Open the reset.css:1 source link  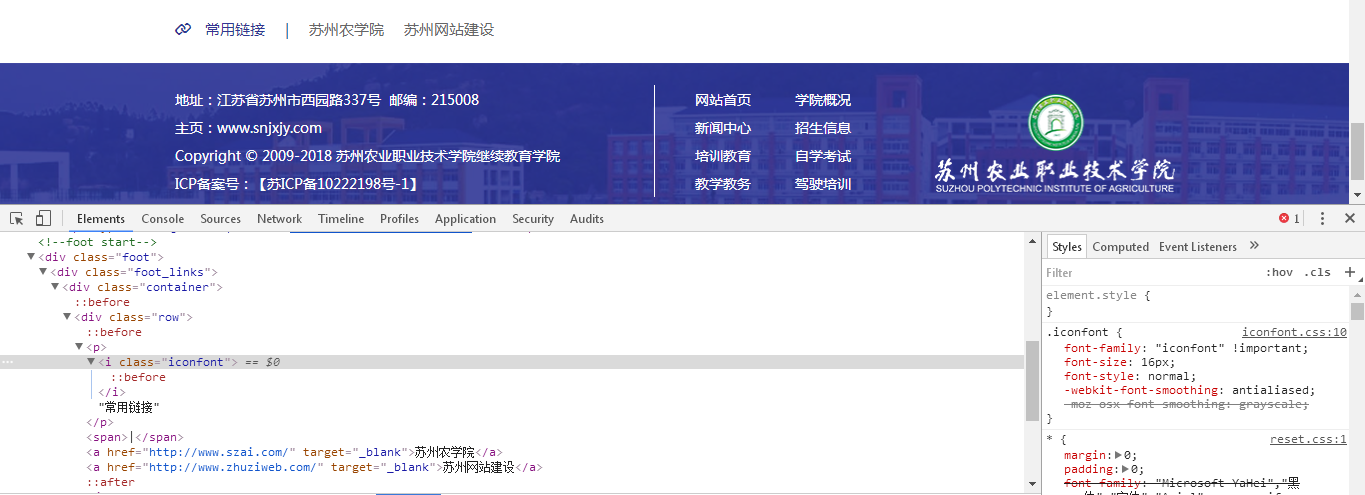[1308, 439]
